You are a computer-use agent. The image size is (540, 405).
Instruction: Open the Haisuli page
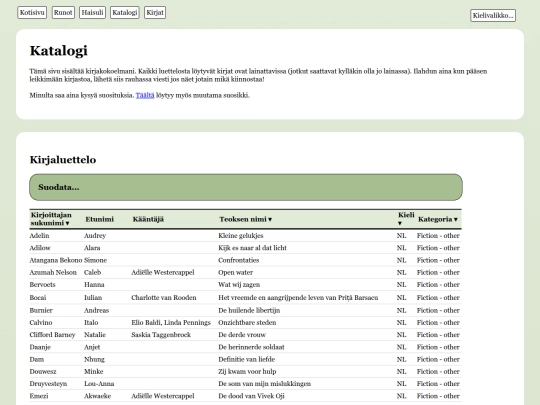[x=92, y=12]
